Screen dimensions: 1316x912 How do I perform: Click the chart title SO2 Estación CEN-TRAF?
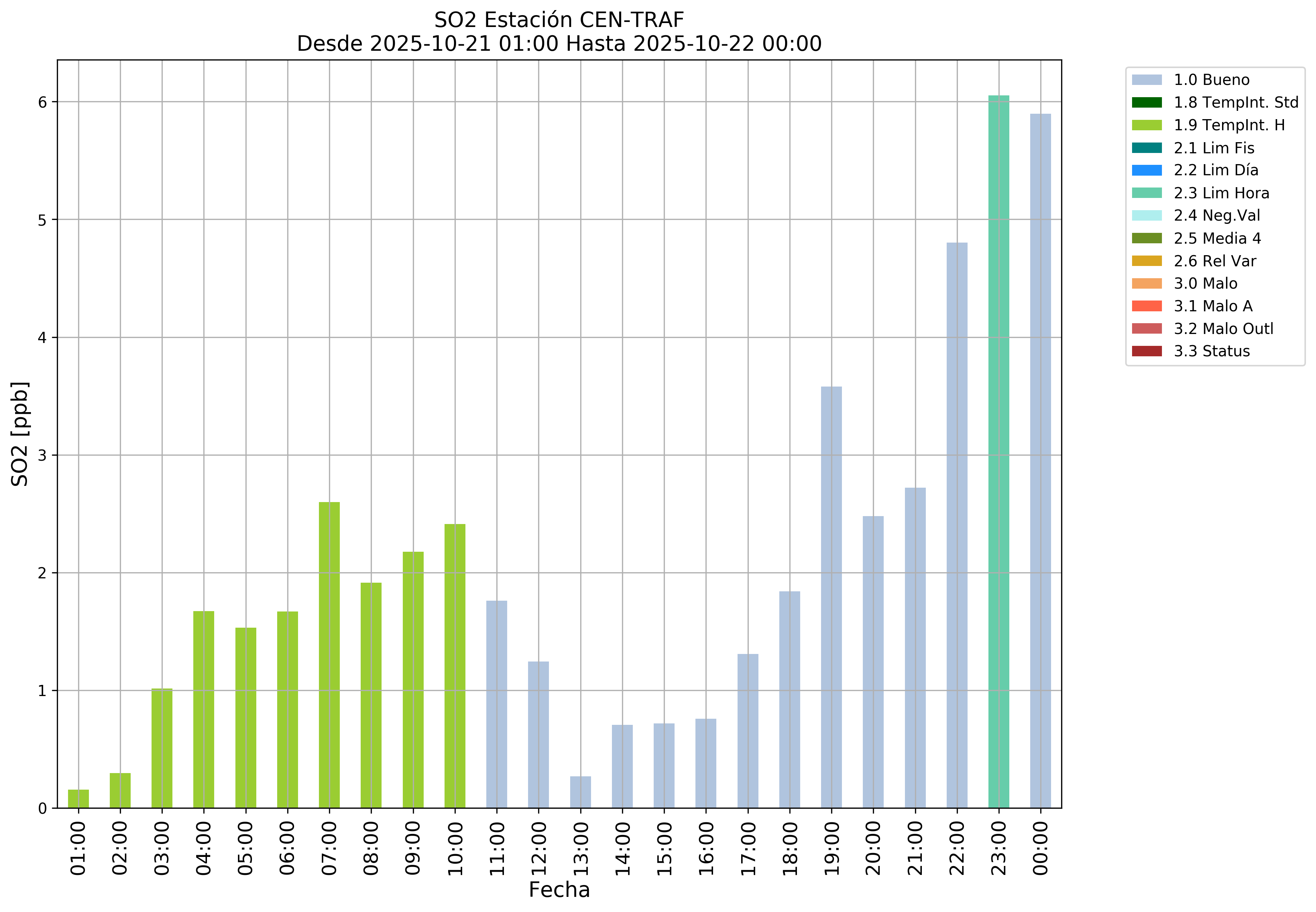pos(559,20)
